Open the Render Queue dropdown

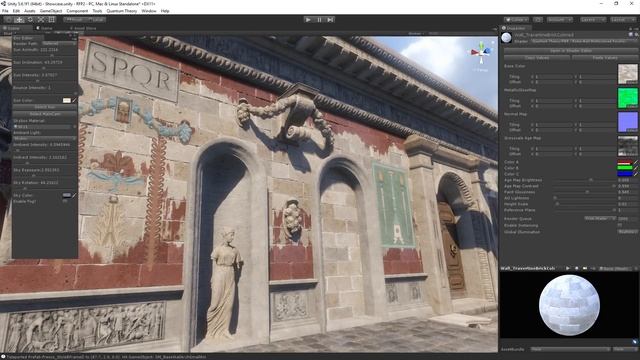[x=600, y=219]
